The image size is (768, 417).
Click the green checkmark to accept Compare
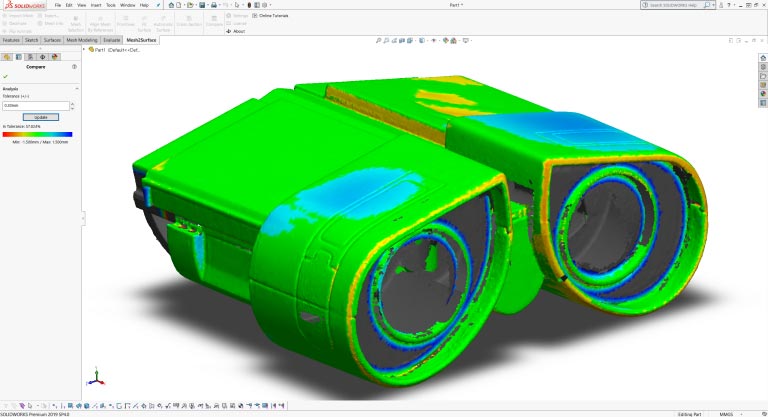(x=5, y=76)
